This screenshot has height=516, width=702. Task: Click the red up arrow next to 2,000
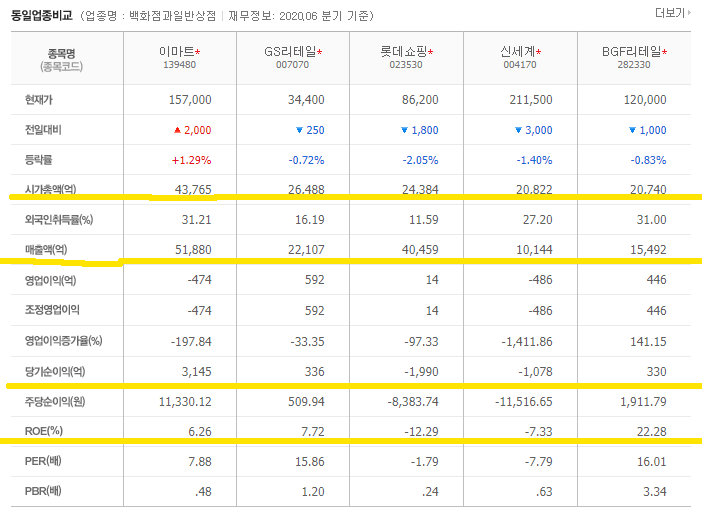pos(177,130)
